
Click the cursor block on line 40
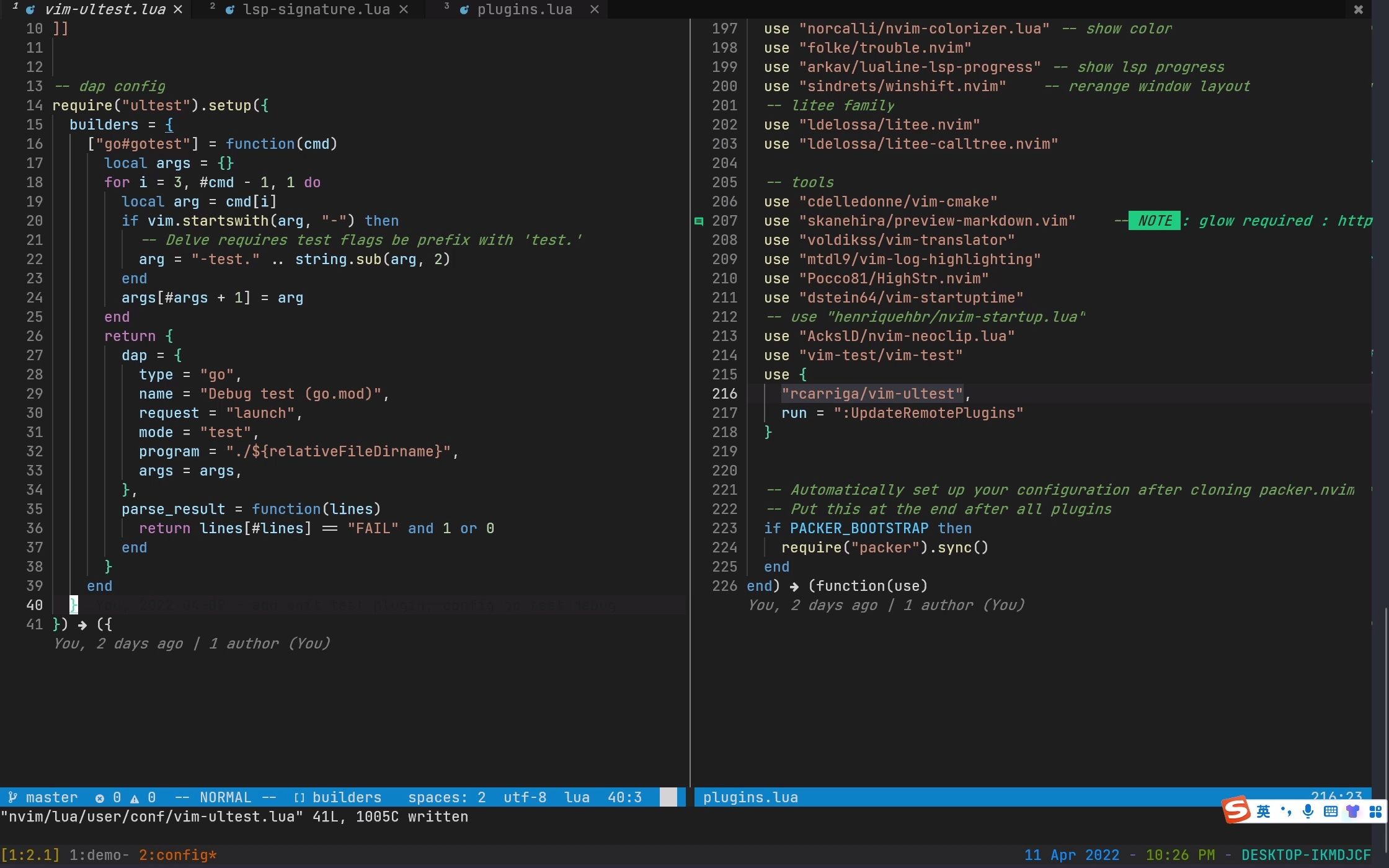tap(74, 605)
